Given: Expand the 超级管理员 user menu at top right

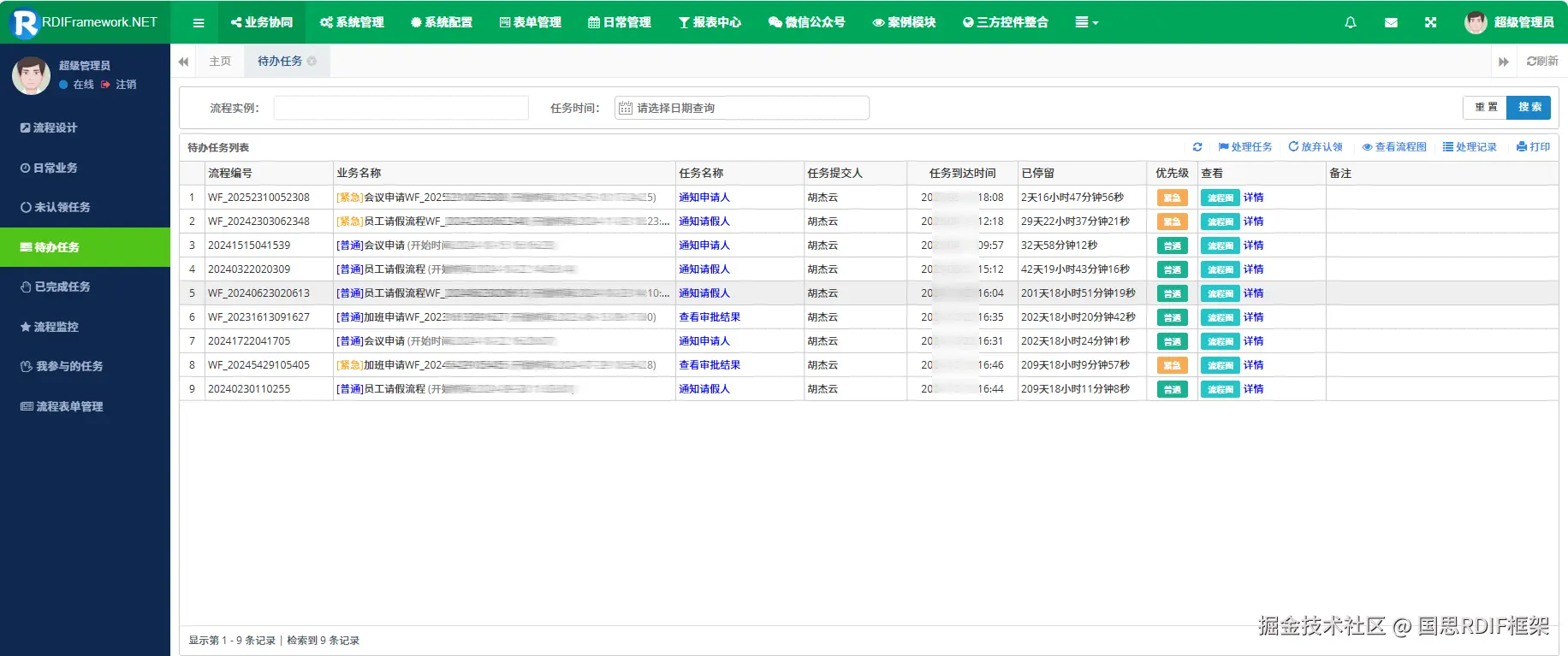Looking at the screenshot, I should [1510, 22].
